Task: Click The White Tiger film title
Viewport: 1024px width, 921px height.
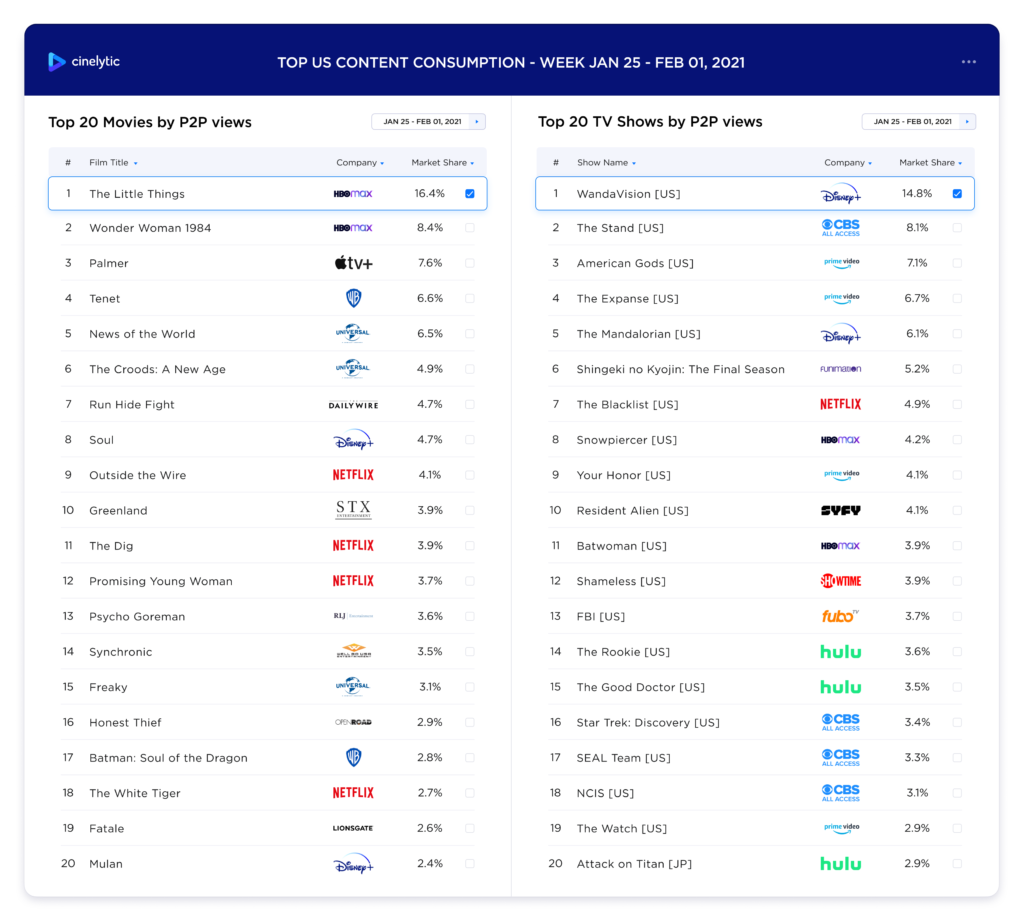Action: coord(135,793)
